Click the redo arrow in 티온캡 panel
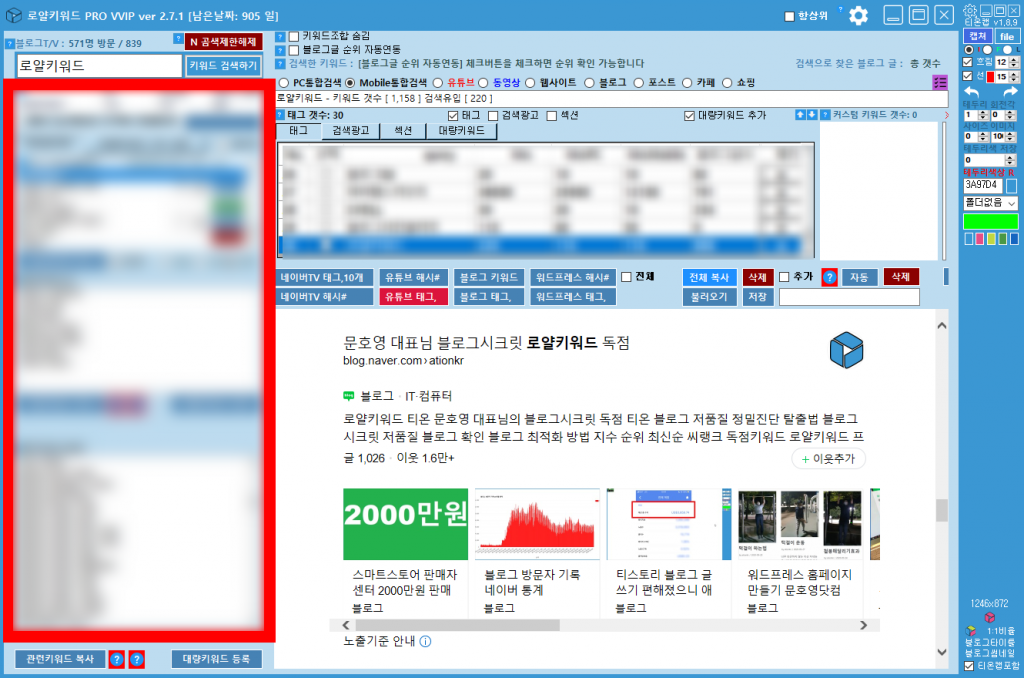The height and width of the screenshot is (678, 1024). point(1010,93)
